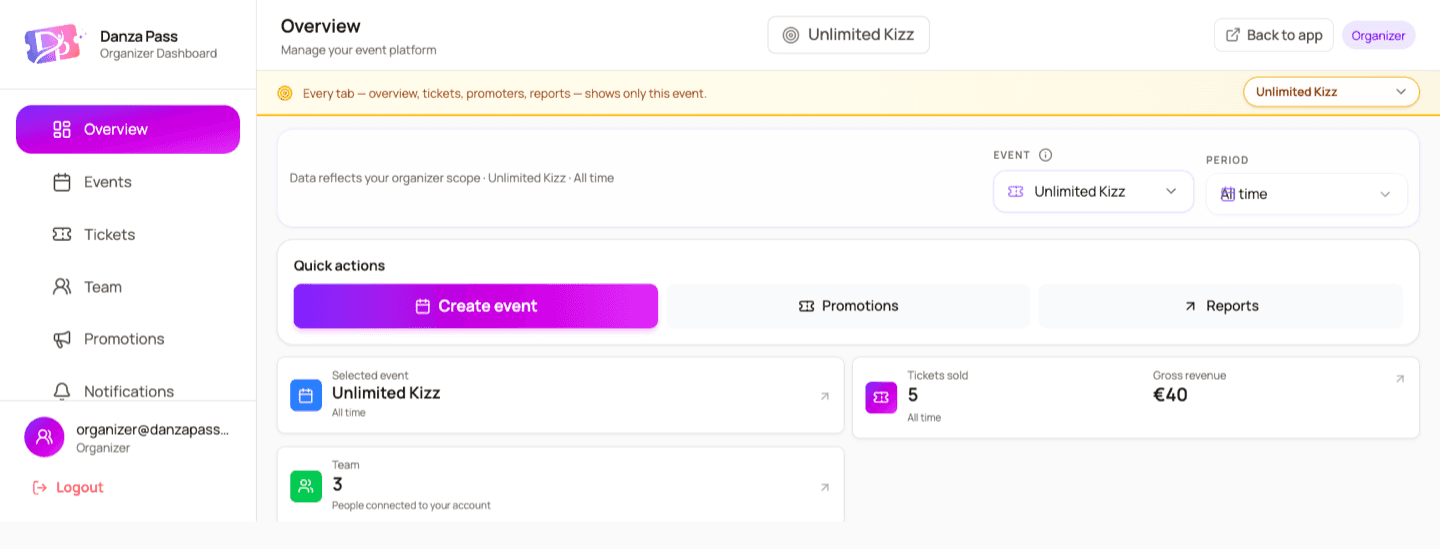Click the target icon in the yellow banner

(285, 93)
